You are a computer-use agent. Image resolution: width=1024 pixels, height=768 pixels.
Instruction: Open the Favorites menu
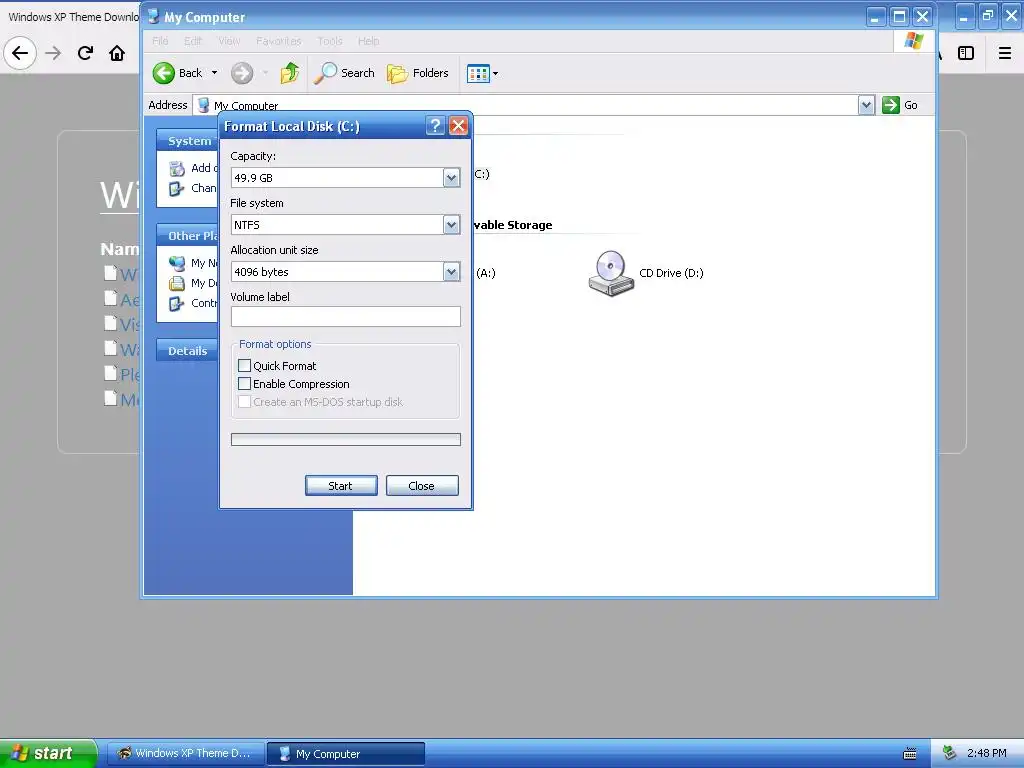[x=279, y=41]
